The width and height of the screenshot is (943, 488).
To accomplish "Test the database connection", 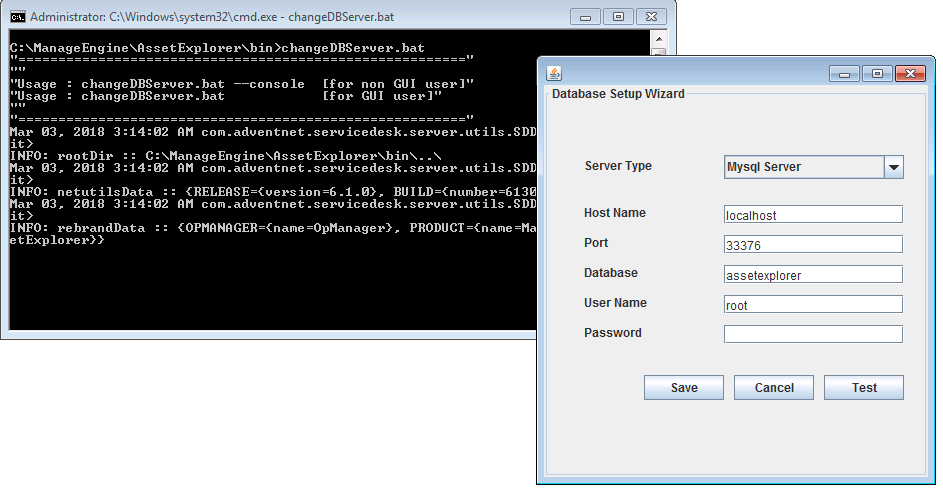I will tap(864, 388).
